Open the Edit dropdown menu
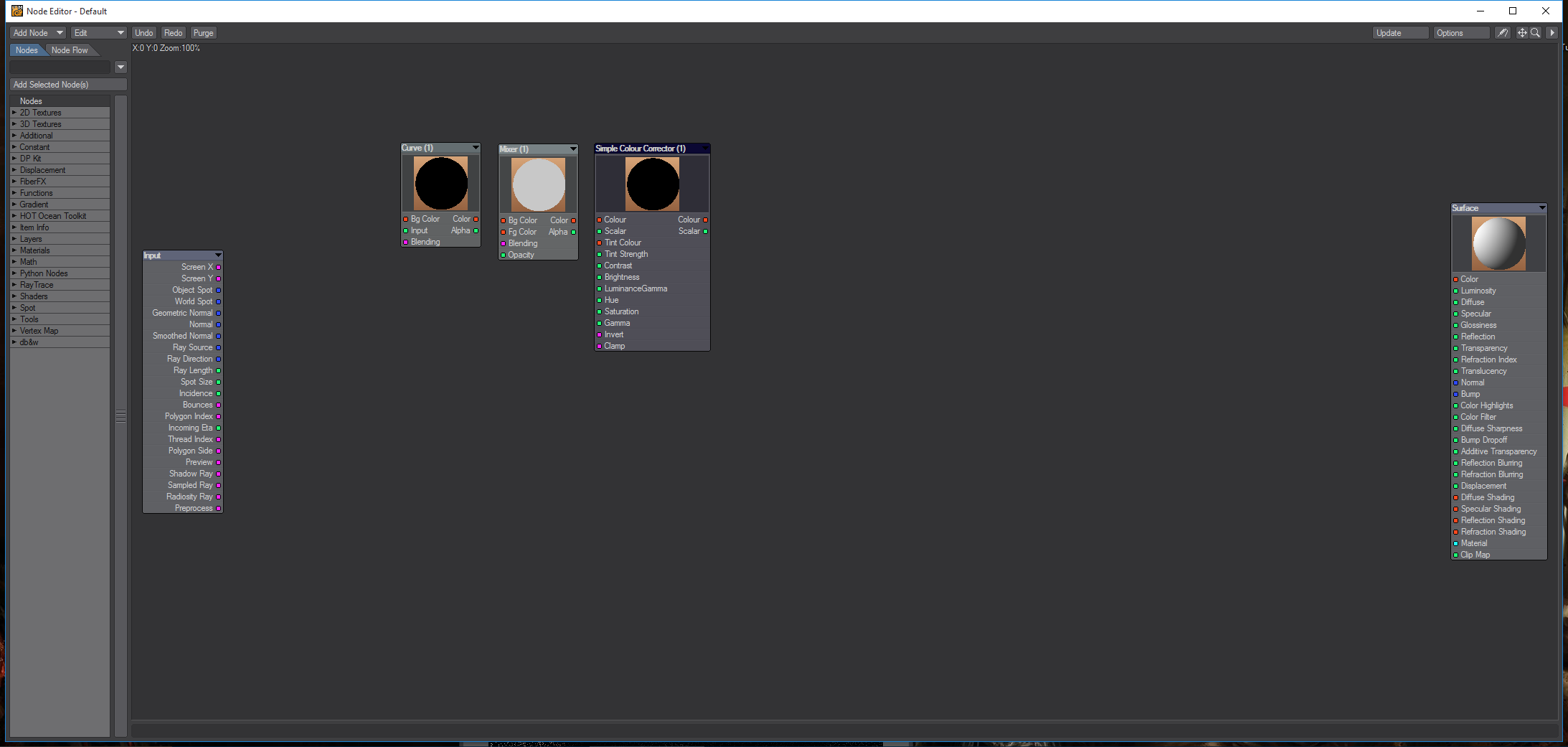The height and width of the screenshot is (747, 1568). [x=98, y=33]
